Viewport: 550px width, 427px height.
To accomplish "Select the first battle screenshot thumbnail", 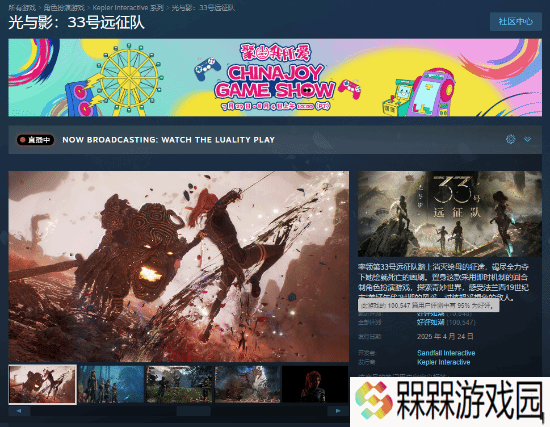I will 42,385.
